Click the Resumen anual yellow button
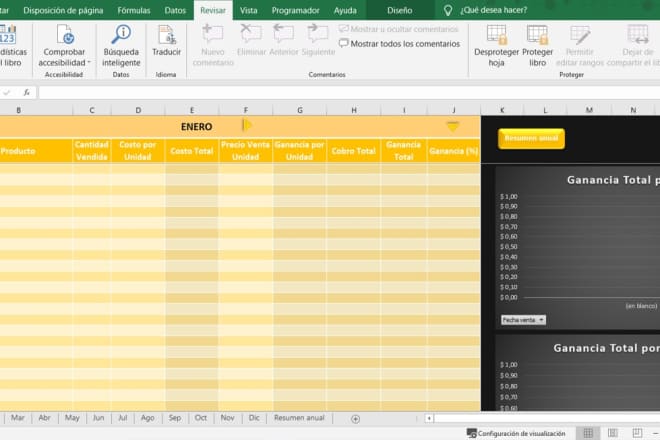Viewport: 660px width, 440px height. [x=531, y=139]
